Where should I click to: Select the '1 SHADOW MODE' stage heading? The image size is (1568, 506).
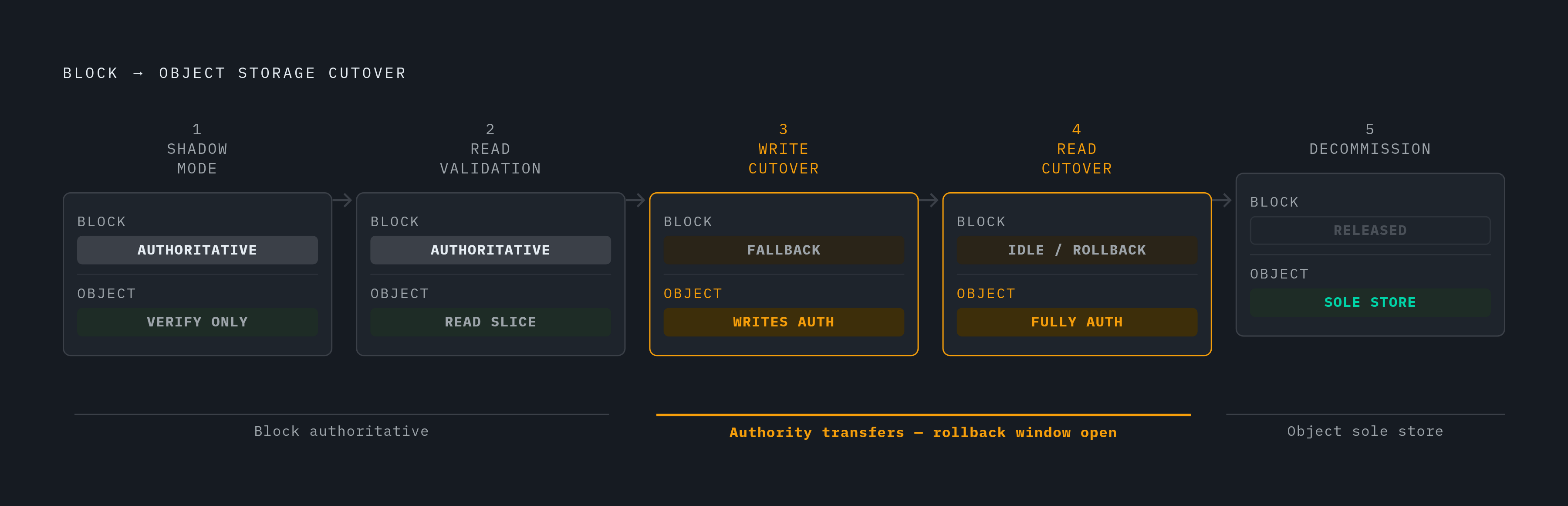pyautogui.click(x=197, y=149)
